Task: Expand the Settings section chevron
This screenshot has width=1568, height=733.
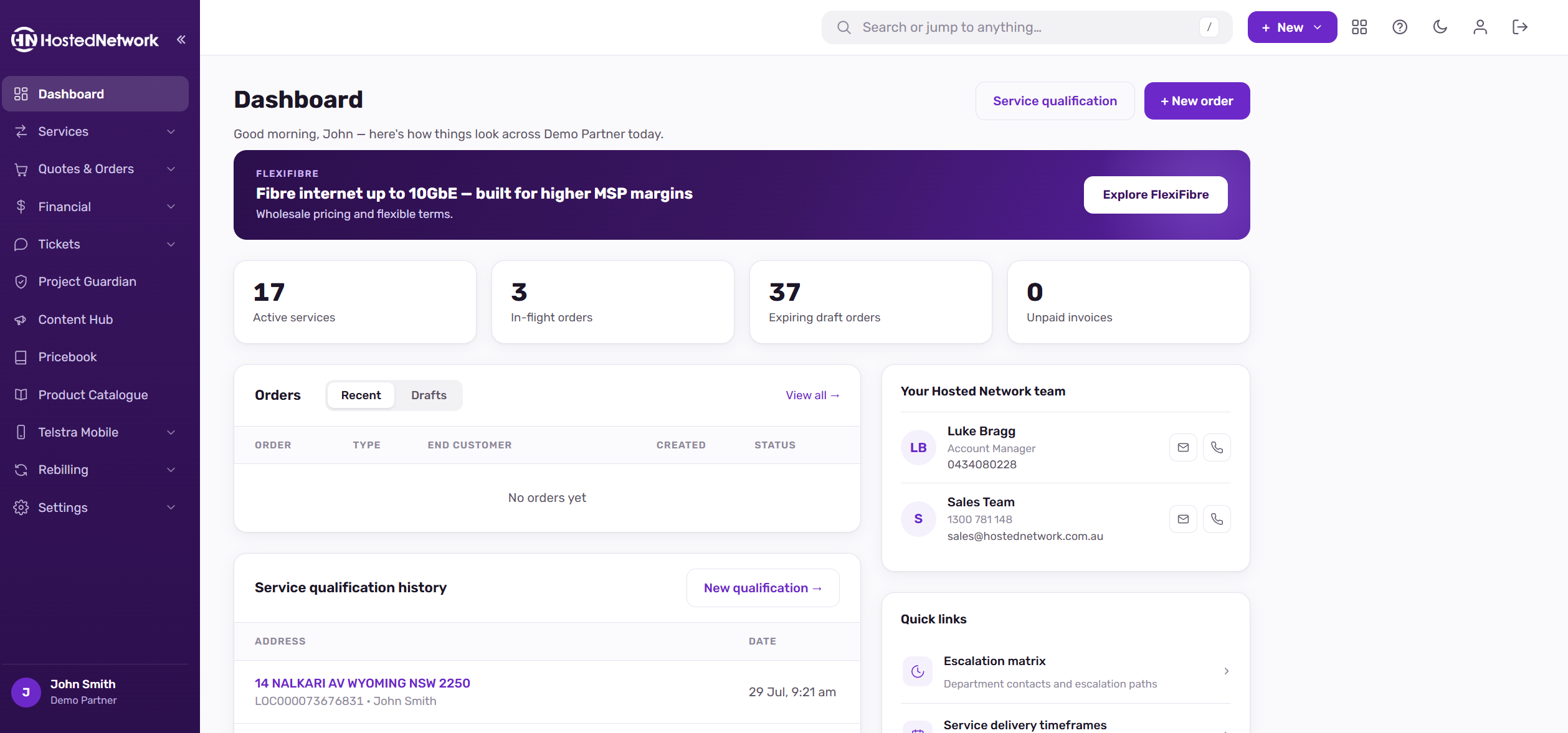Action: [x=171, y=508]
